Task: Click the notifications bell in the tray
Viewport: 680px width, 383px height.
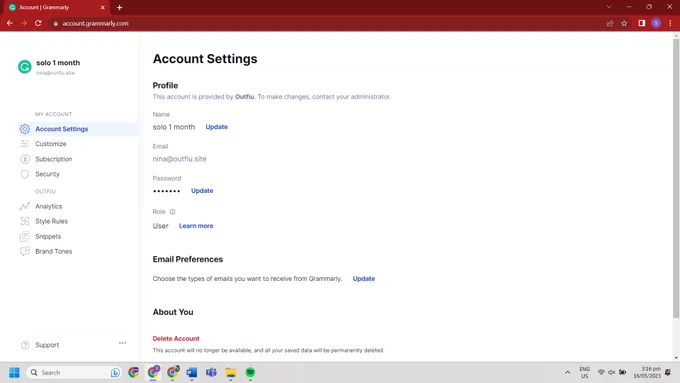Action: [x=668, y=372]
